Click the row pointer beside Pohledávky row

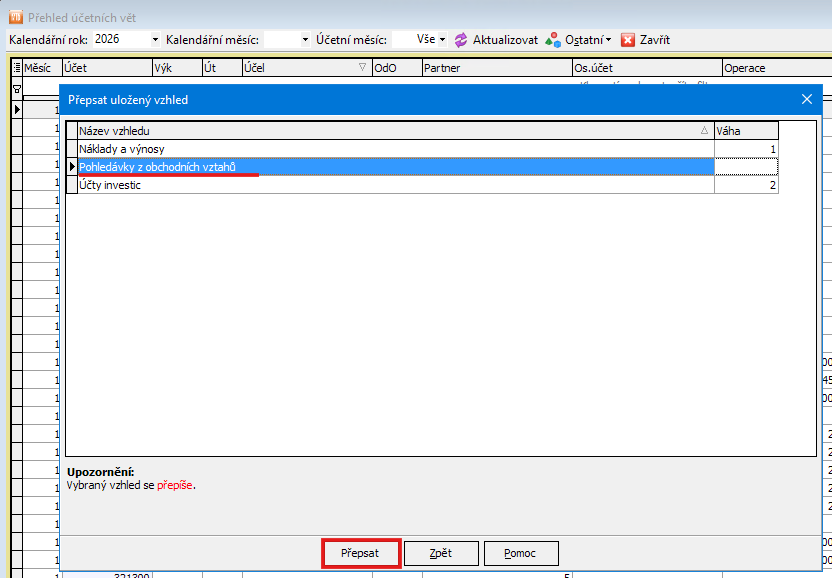(71, 167)
